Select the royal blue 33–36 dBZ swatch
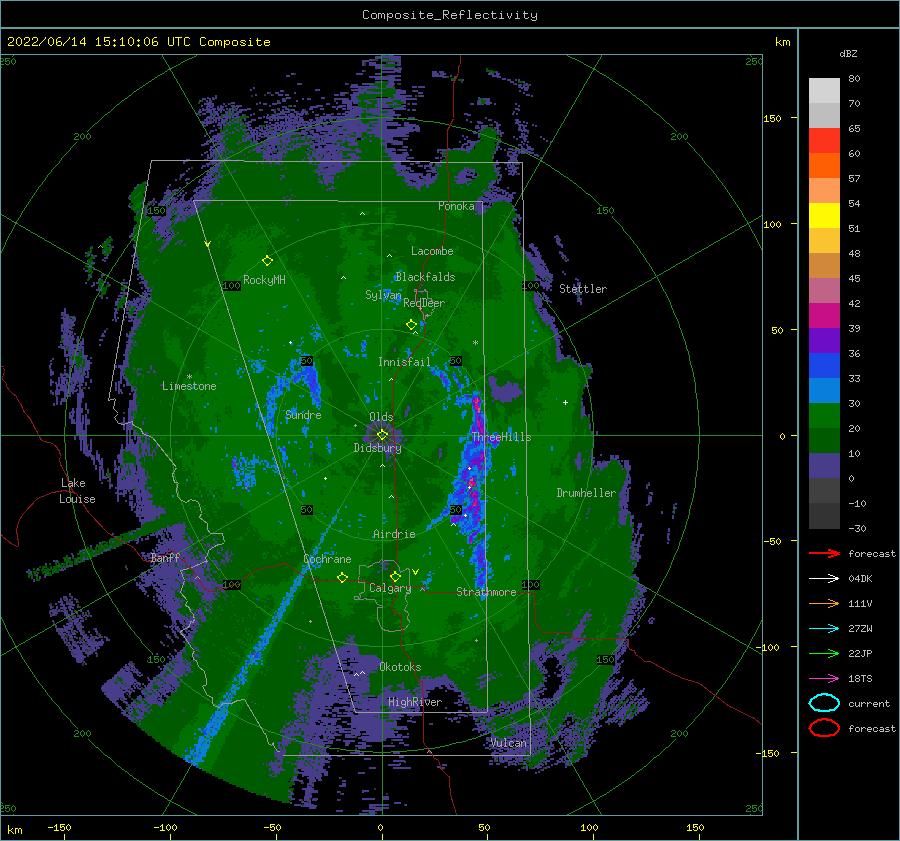The image size is (900, 841). pos(824,366)
